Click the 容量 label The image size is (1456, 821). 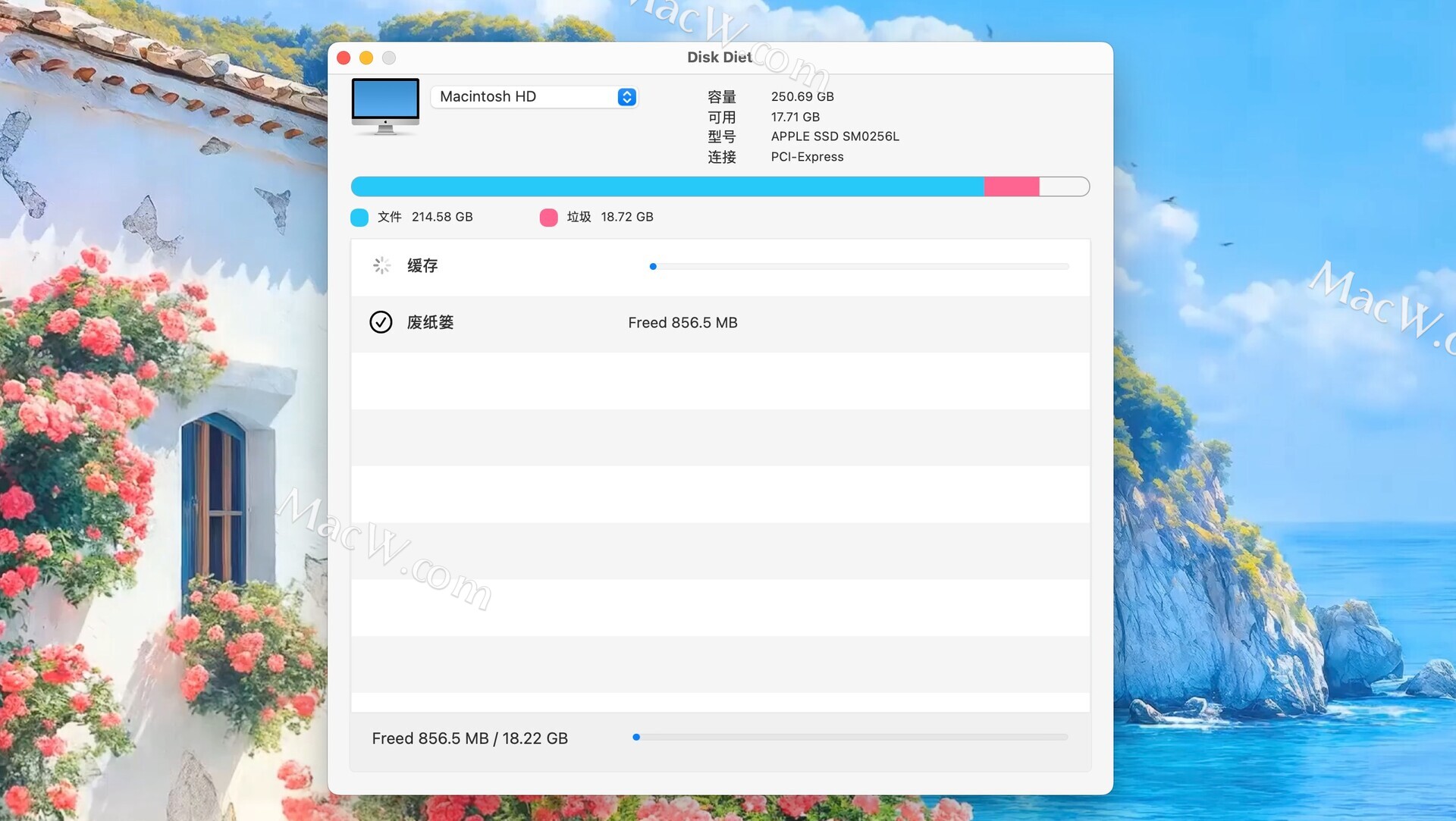(721, 97)
